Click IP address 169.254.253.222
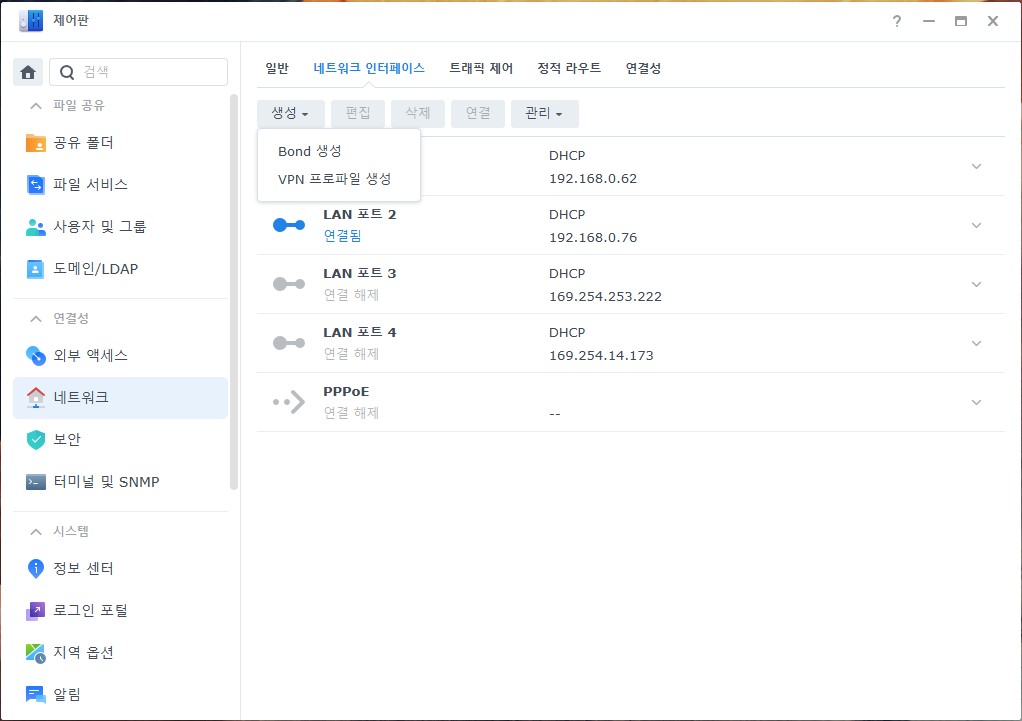 [606, 297]
